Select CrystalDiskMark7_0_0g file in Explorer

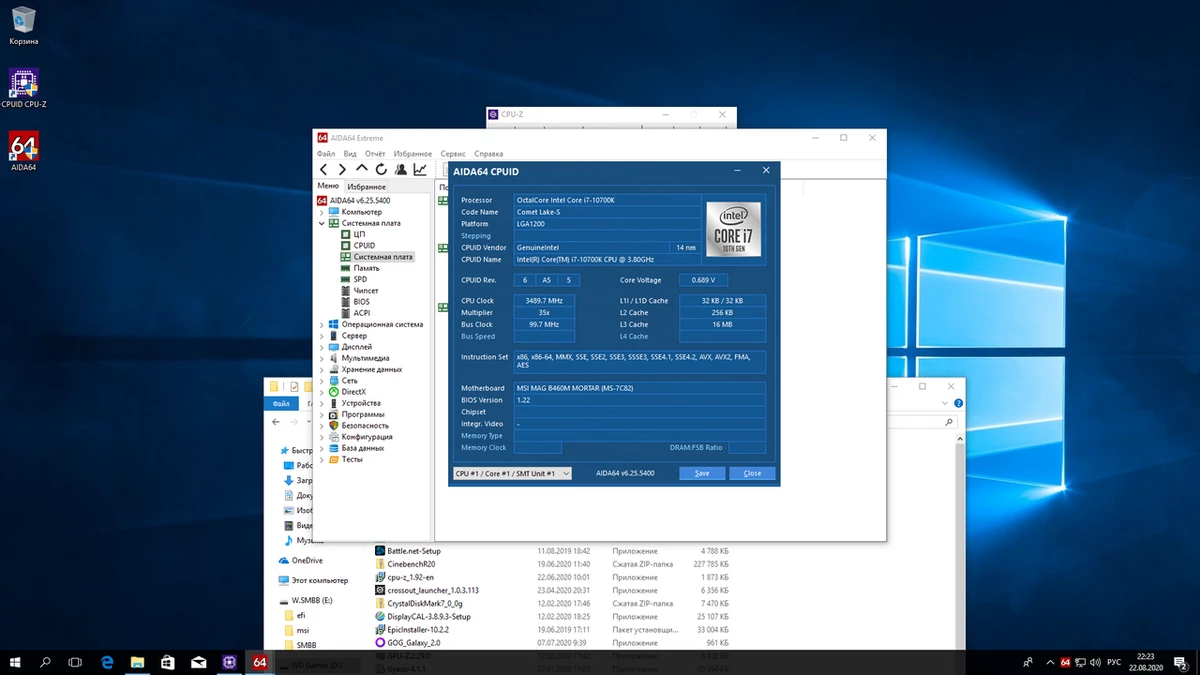(x=419, y=603)
